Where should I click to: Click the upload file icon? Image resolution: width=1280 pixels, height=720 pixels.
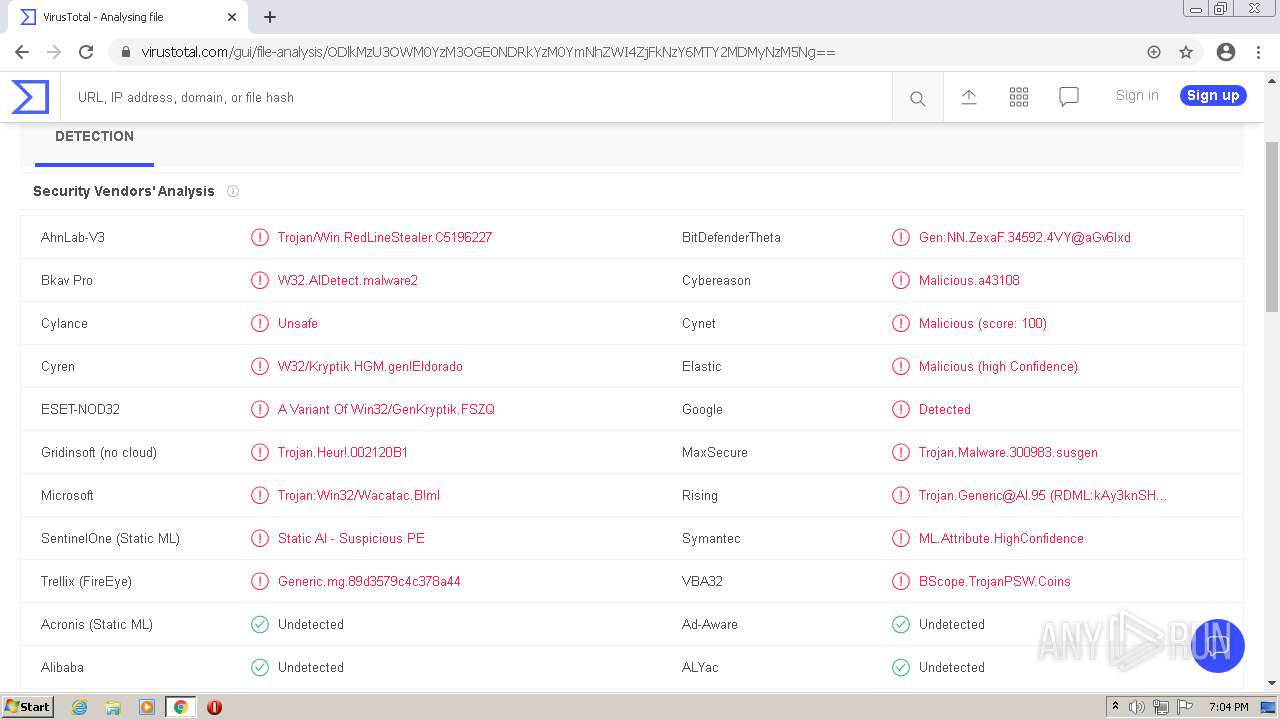click(968, 97)
